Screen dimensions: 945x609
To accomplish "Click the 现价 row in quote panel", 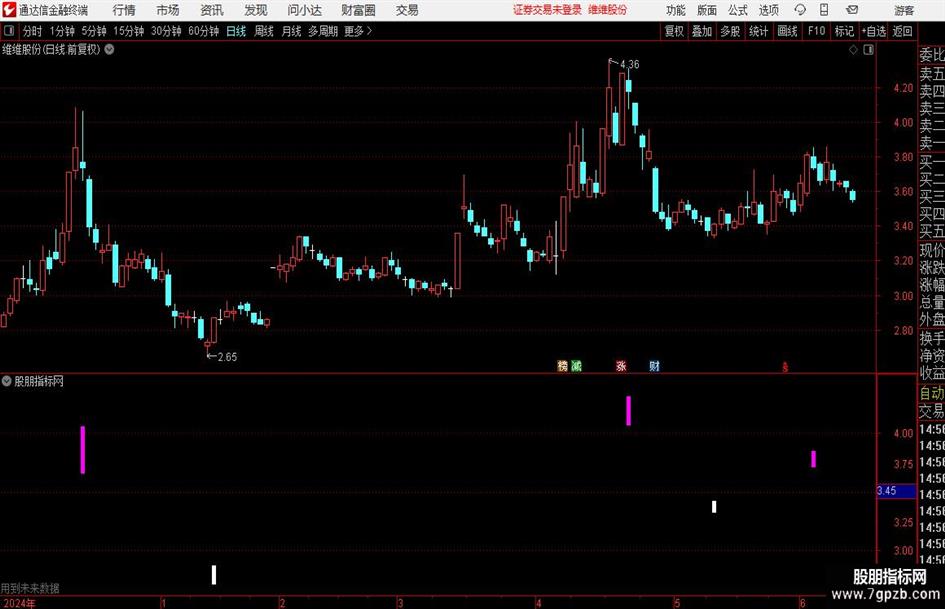I will tap(932, 250).
